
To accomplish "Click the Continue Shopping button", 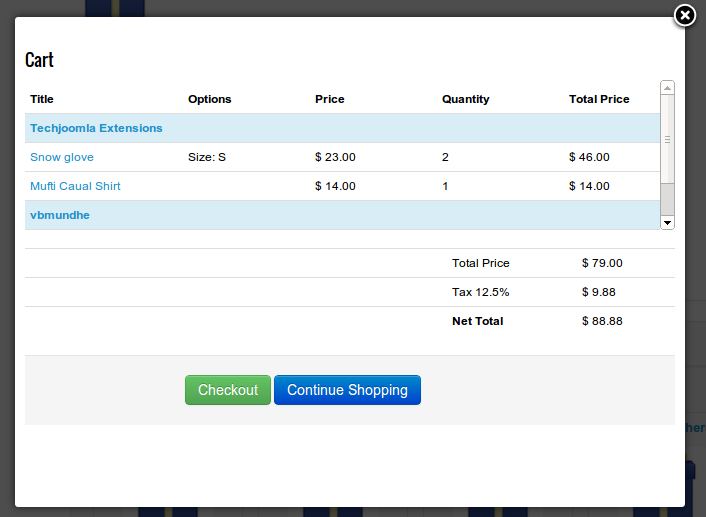I will (347, 390).
